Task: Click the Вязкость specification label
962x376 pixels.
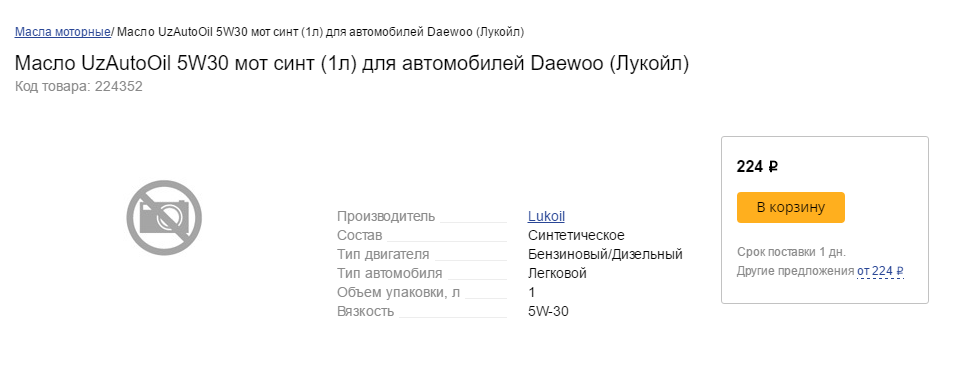Action: click(365, 311)
